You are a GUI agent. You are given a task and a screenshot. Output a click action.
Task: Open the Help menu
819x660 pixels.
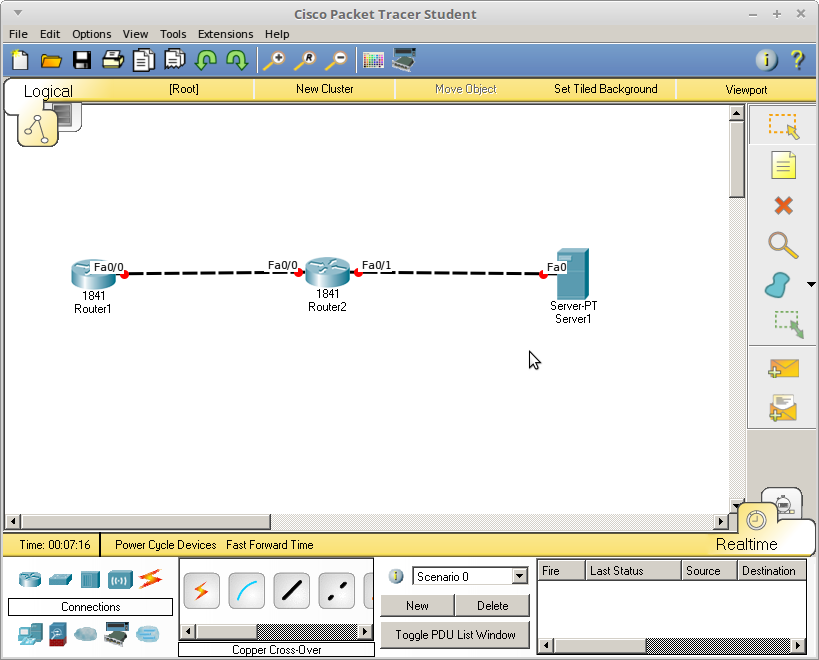click(x=277, y=34)
